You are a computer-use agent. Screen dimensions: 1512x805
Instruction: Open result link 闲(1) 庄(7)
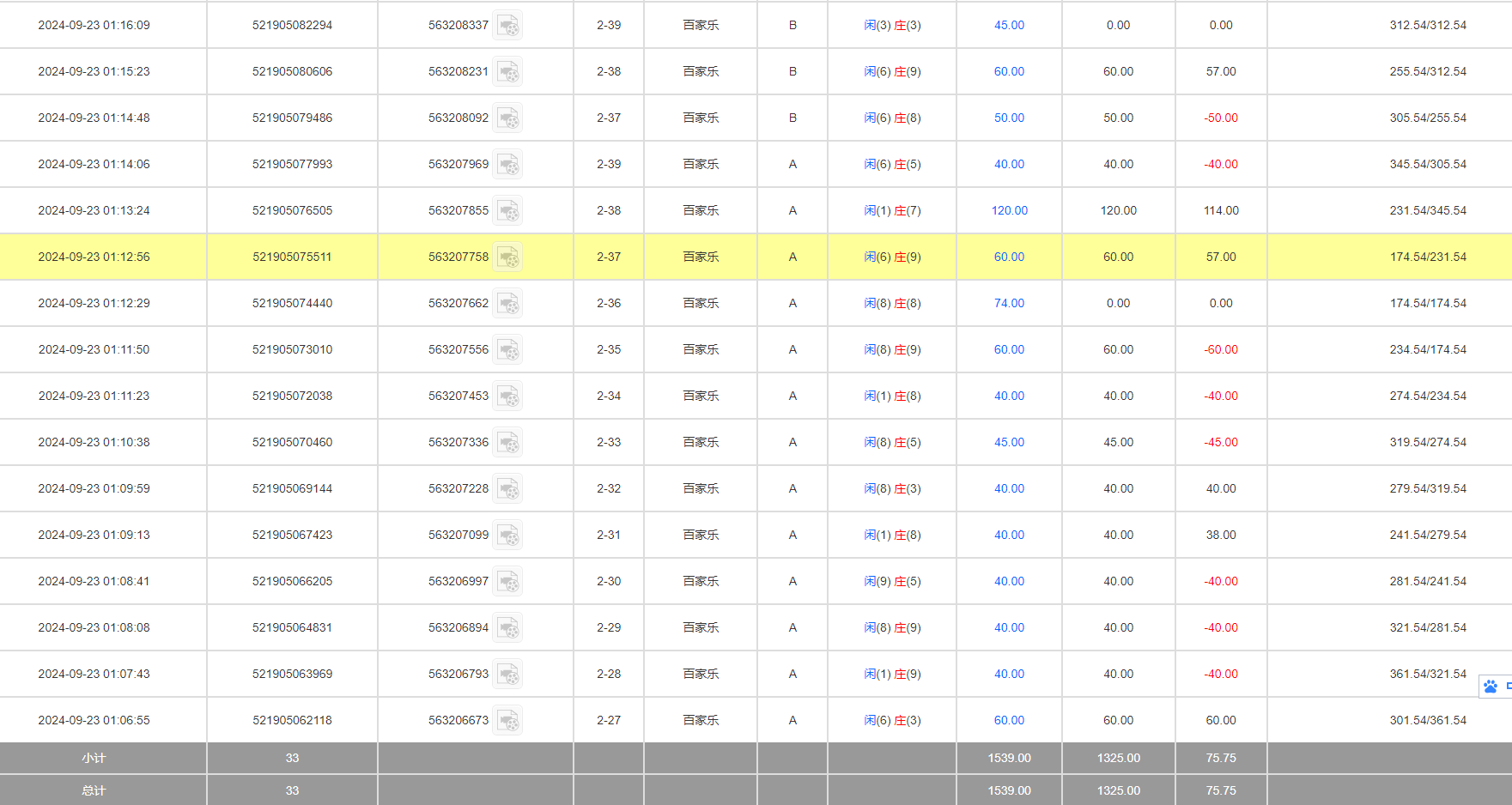click(x=892, y=211)
